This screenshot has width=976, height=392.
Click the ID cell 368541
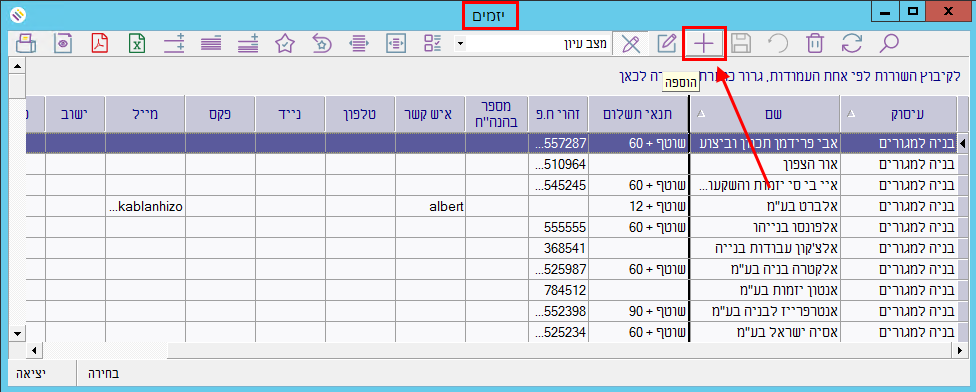coord(558,248)
